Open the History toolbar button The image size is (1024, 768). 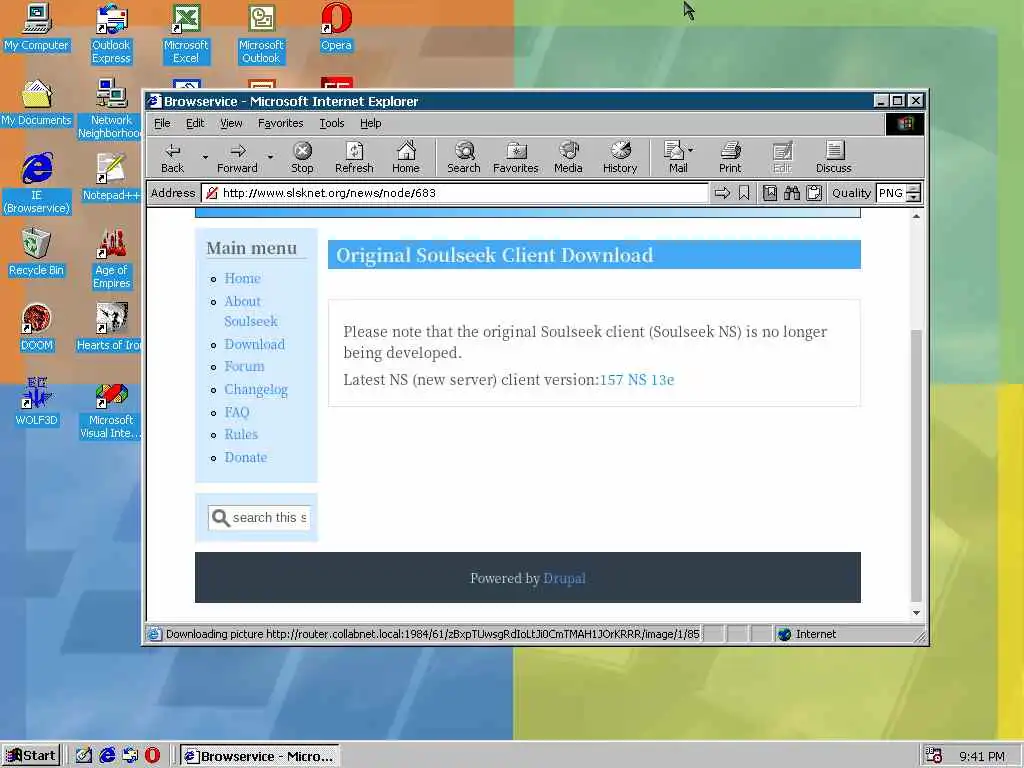(x=620, y=158)
